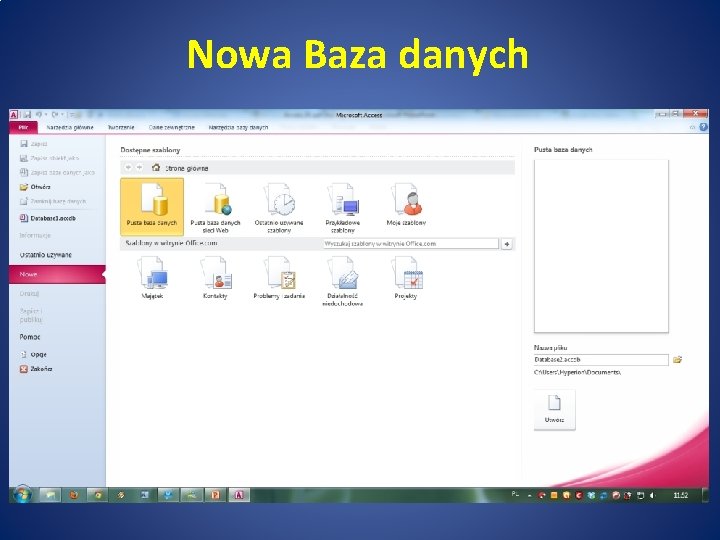720x540 pixels.
Task: Click the Show desktop button at taskbar end
Action: coord(705,495)
